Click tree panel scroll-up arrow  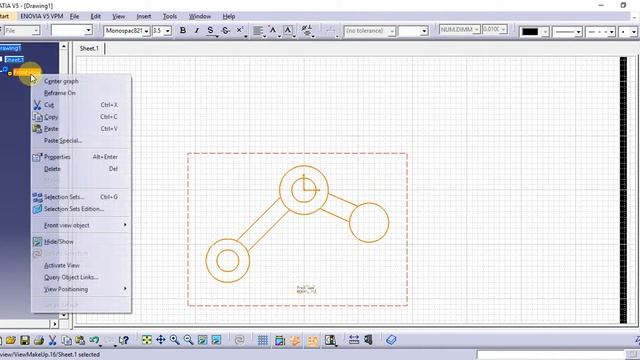point(64,47)
